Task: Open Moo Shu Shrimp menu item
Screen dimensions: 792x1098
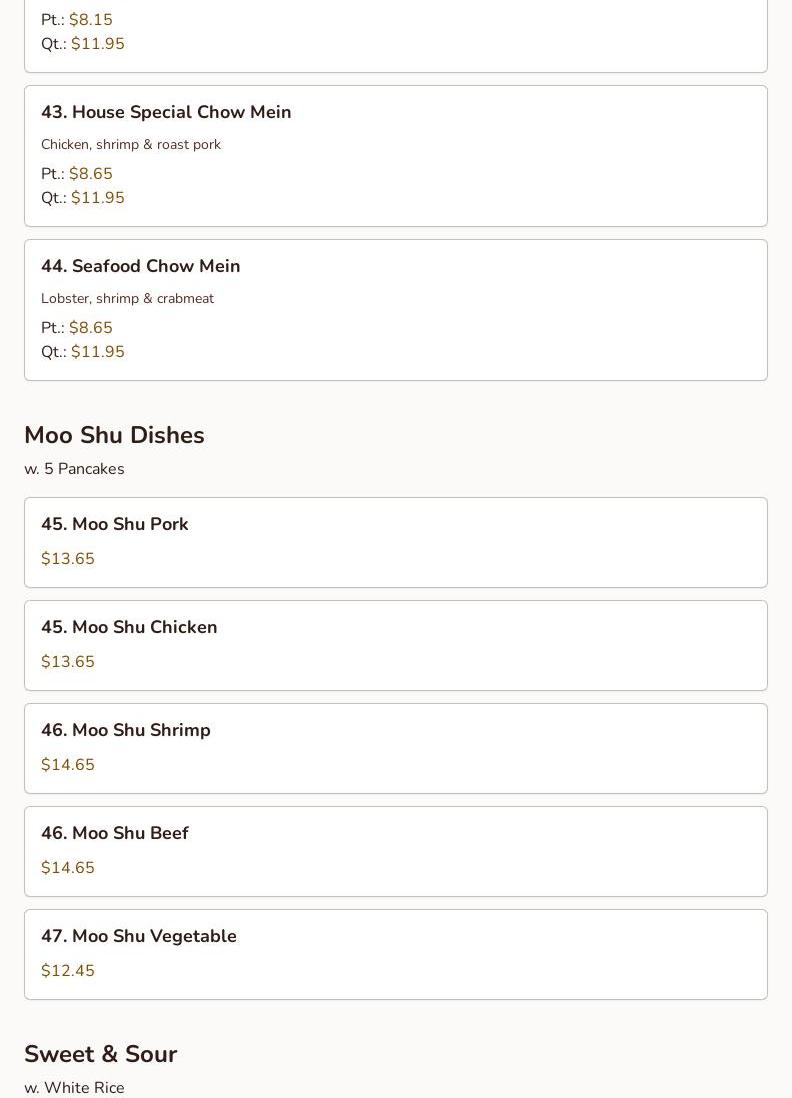Action: tap(396, 749)
